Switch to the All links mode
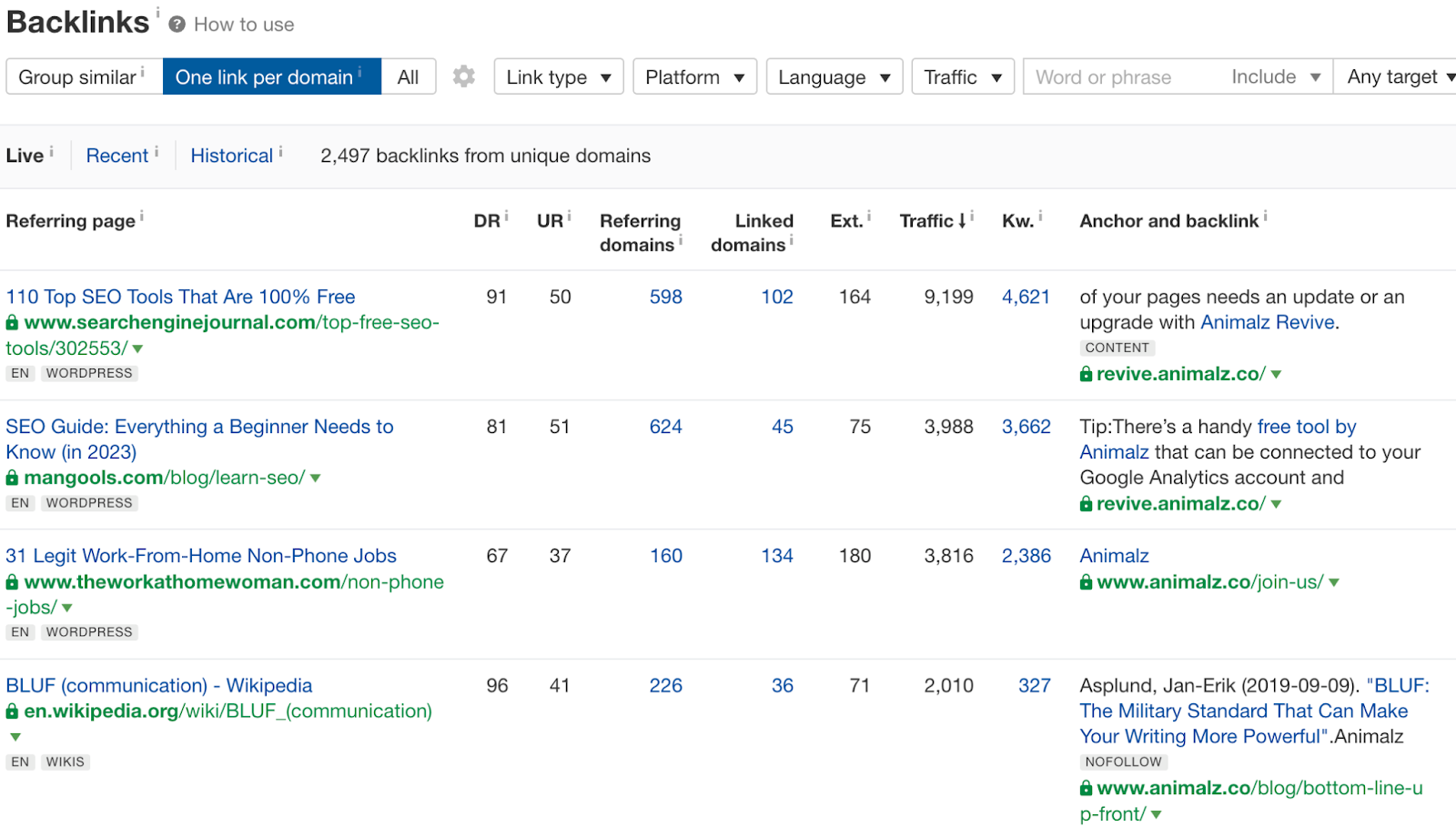Image resolution: width=1456 pixels, height=827 pixels. pos(408,77)
